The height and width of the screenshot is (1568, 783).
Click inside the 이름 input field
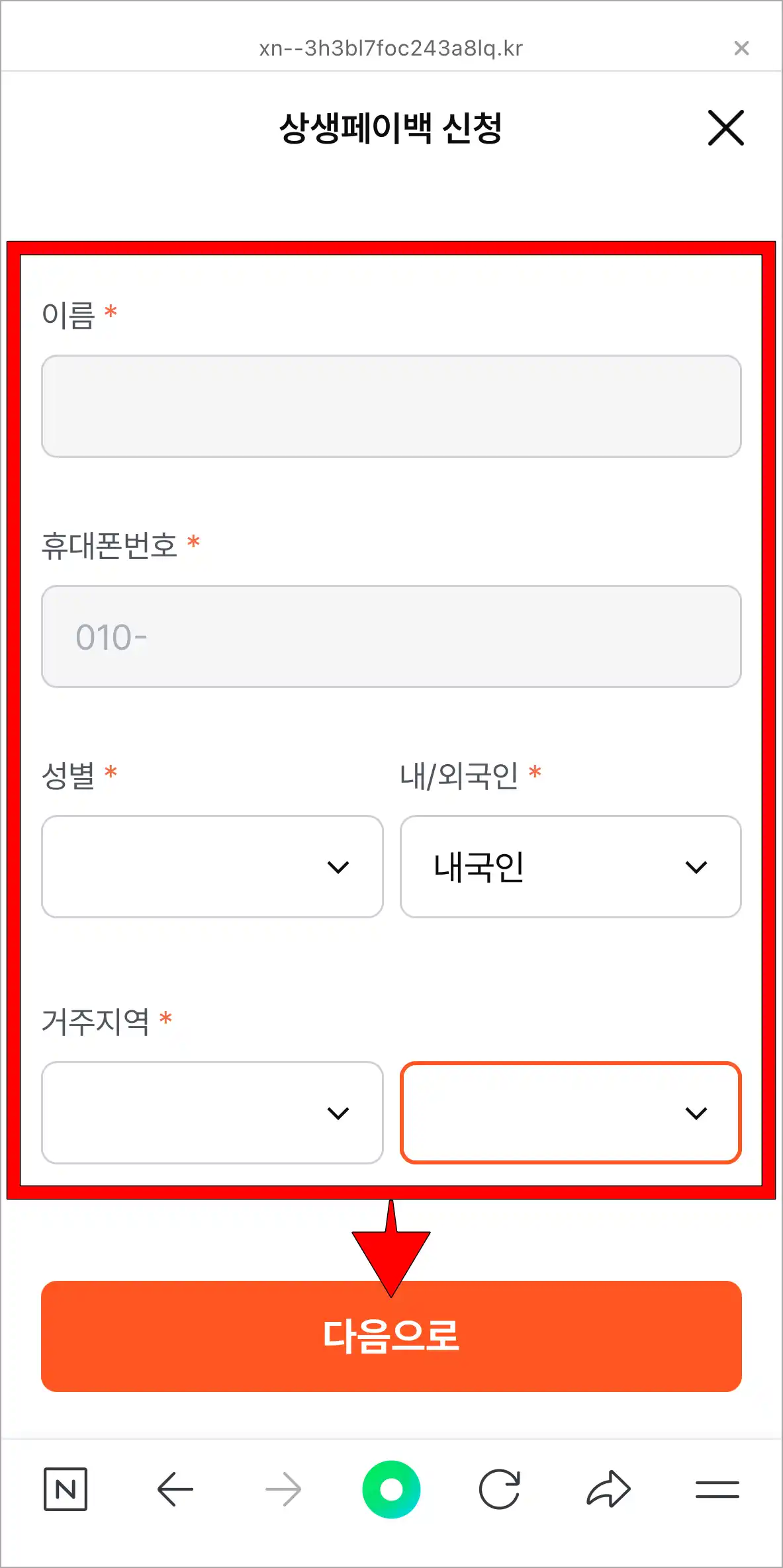391,406
